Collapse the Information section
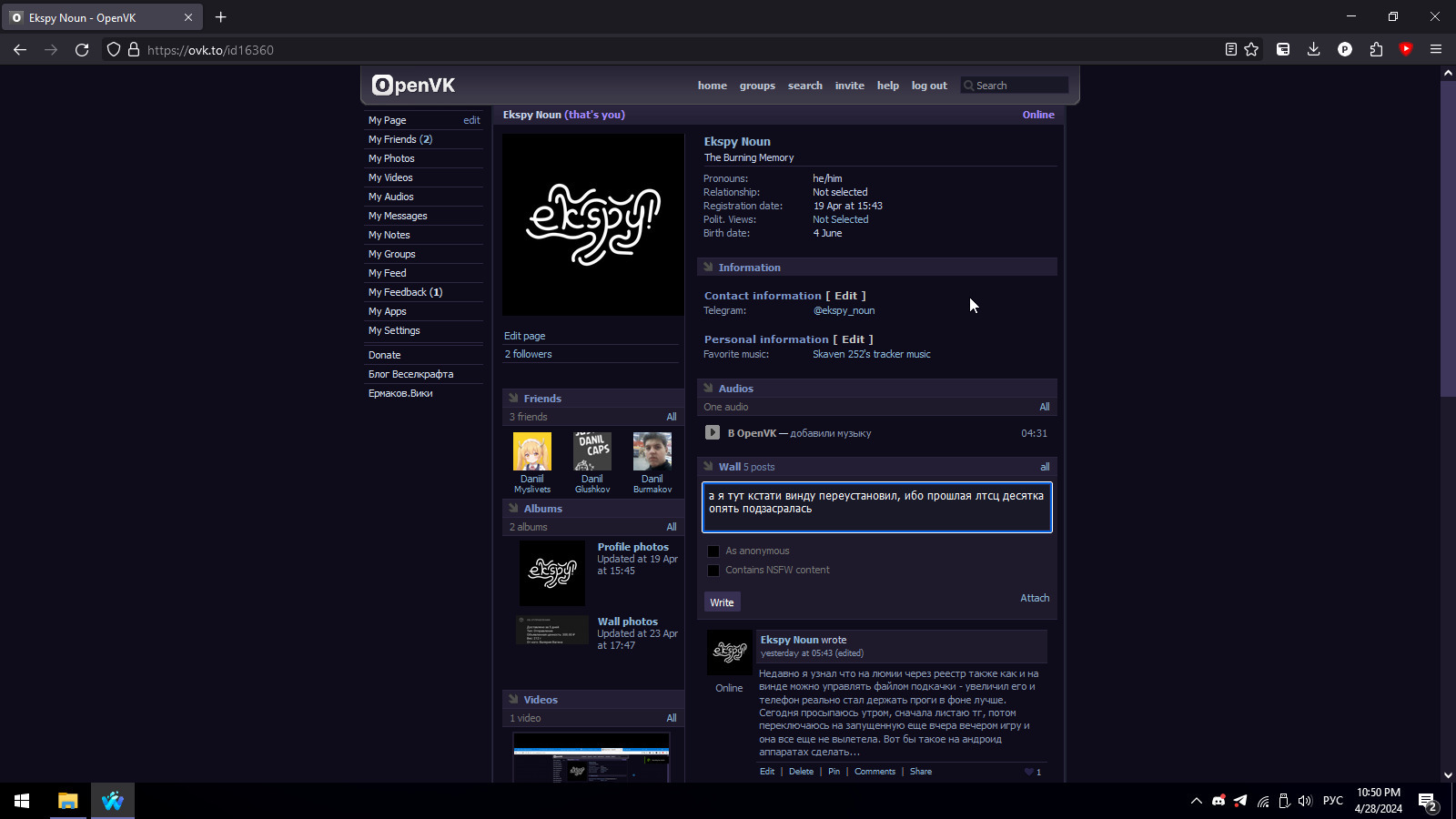The height and width of the screenshot is (819, 1456). (x=708, y=268)
